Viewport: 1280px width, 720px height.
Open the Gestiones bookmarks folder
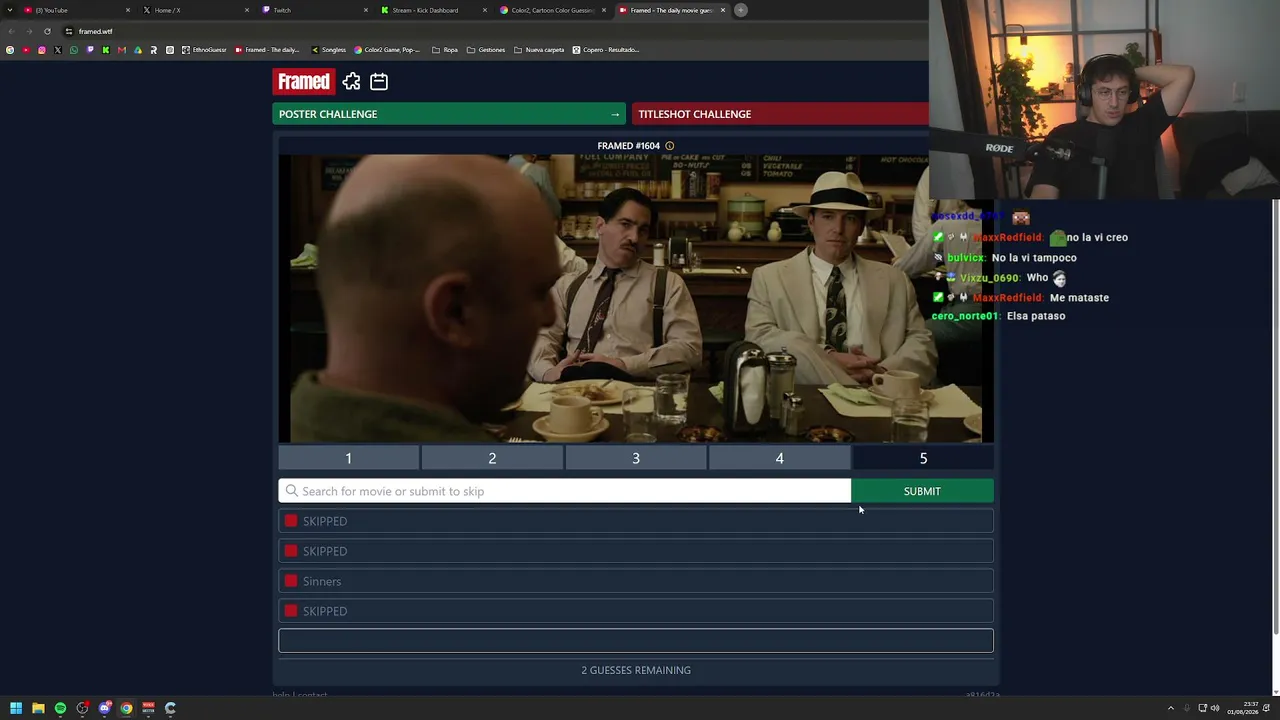(x=486, y=50)
